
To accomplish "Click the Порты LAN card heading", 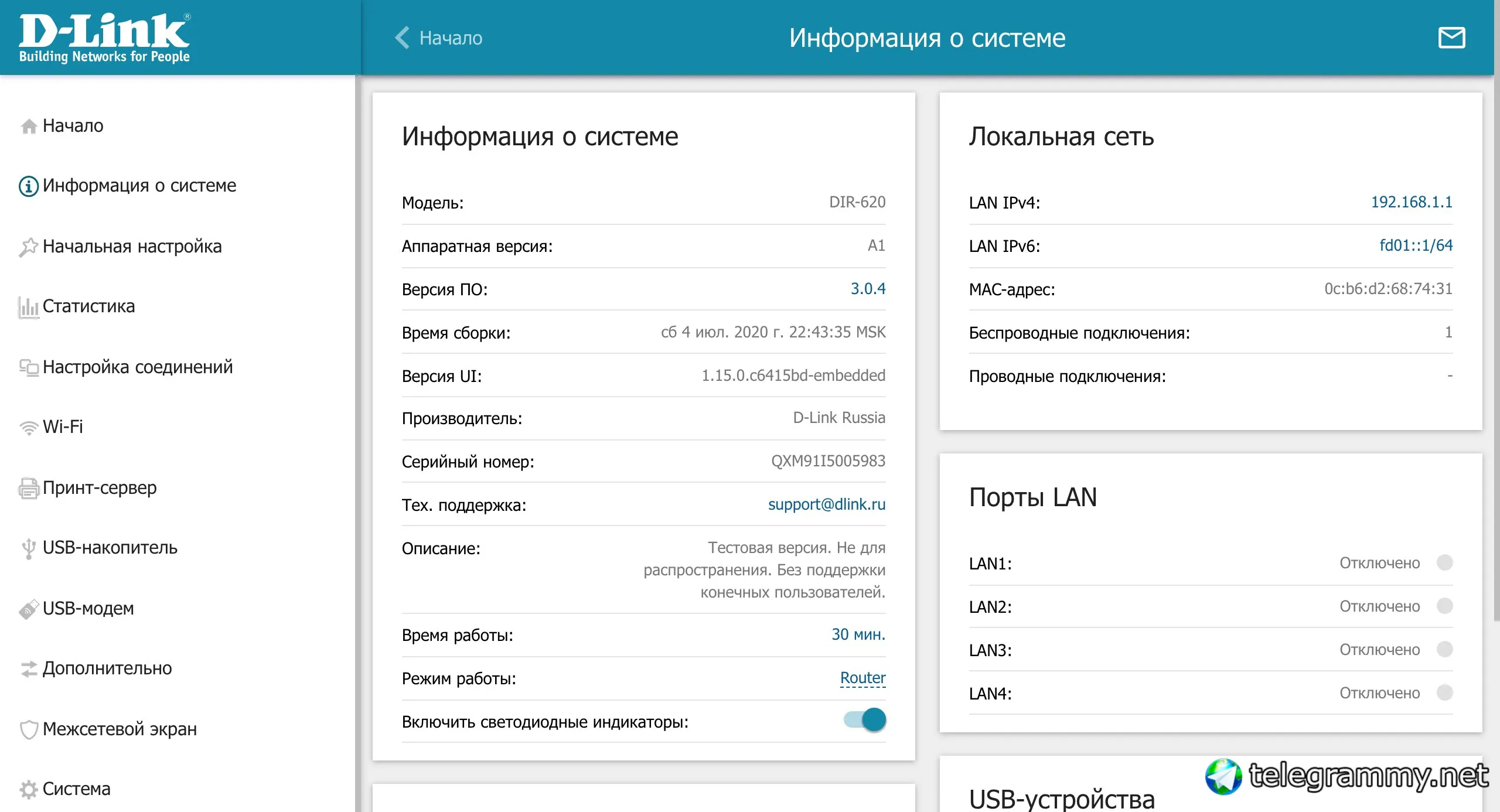I will tap(1032, 497).
